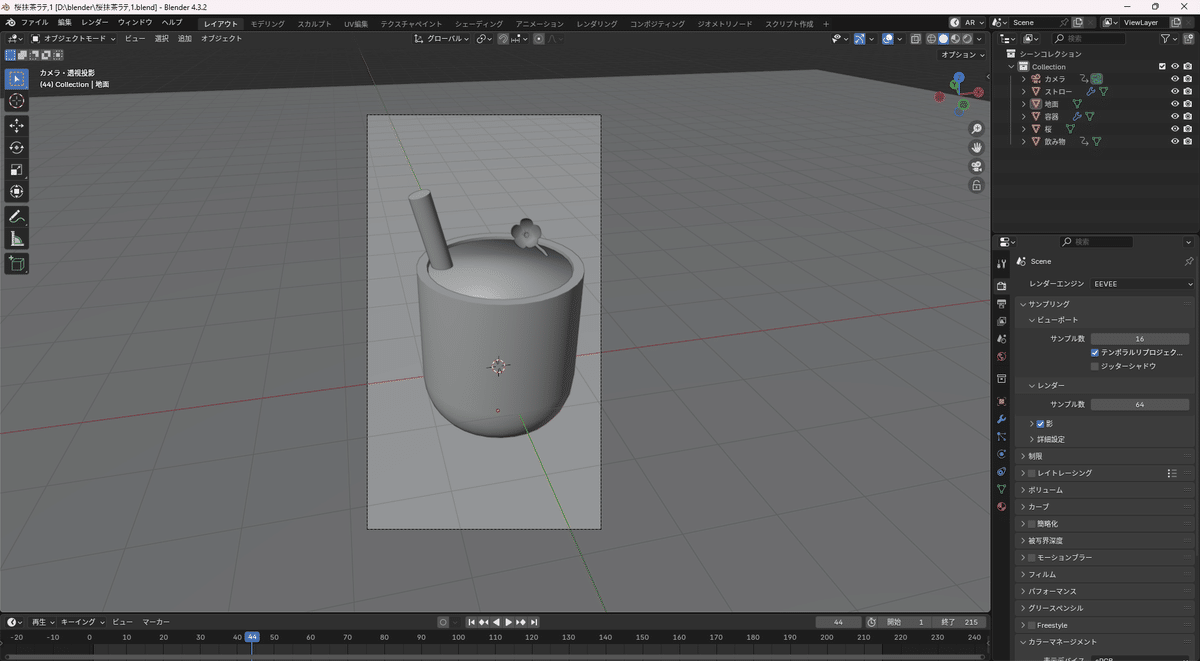Select the Measure tool
This screenshot has width=1200, height=661.
(17, 238)
